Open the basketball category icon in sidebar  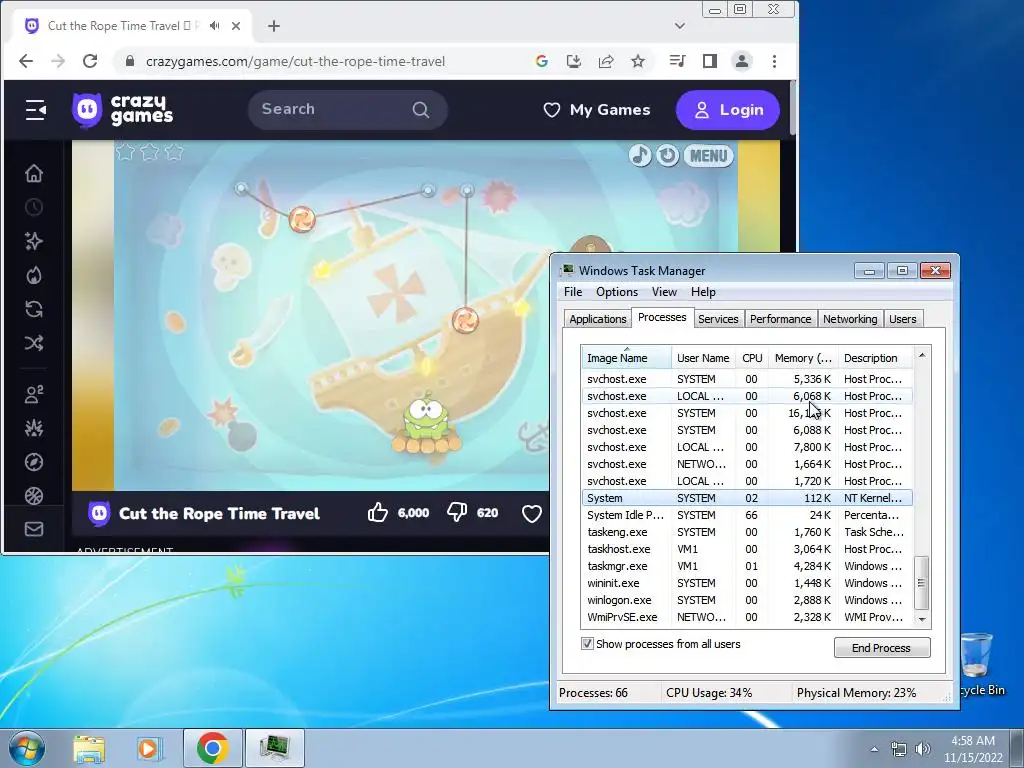tap(34, 496)
